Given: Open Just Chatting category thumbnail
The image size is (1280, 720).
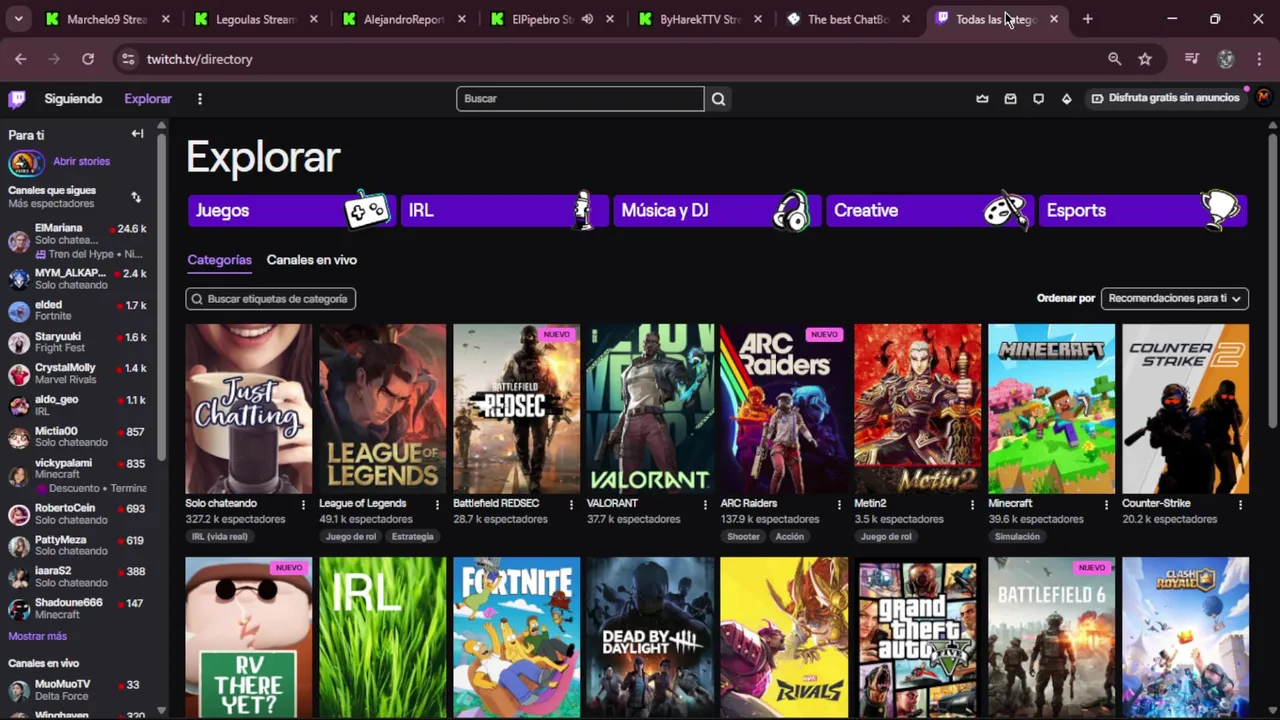Looking at the screenshot, I should click(248, 408).
